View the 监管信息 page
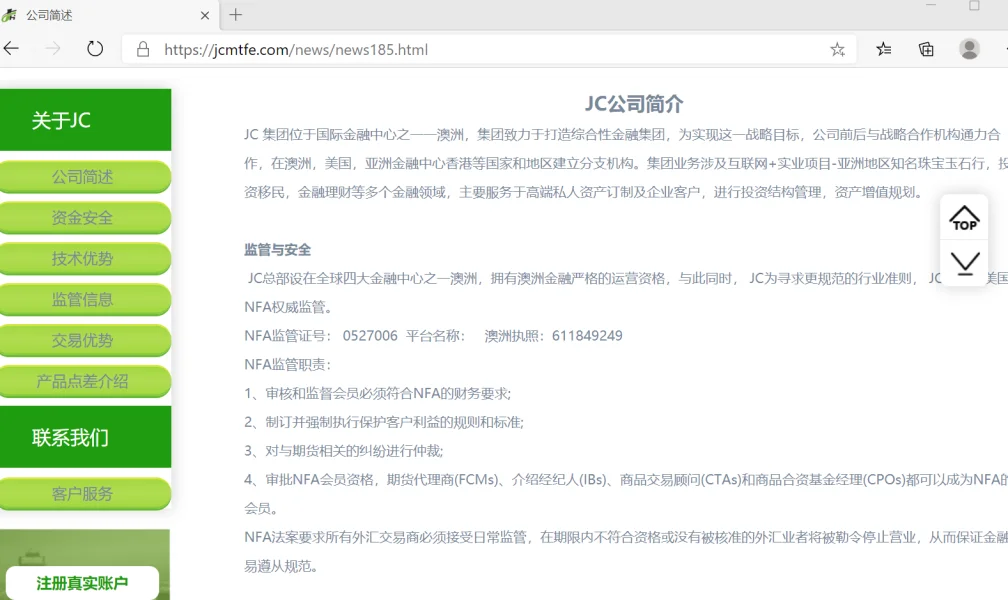 (x=86, y=299)
